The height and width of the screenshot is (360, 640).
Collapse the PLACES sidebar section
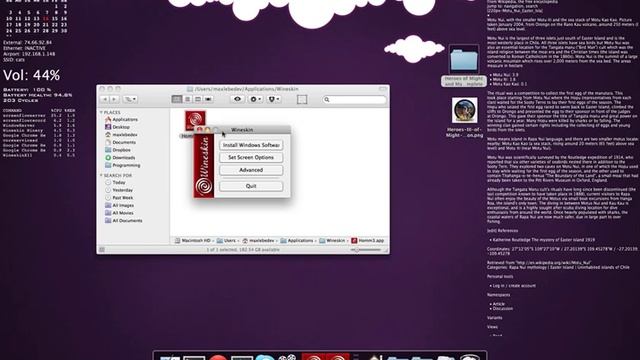[101, 112]
